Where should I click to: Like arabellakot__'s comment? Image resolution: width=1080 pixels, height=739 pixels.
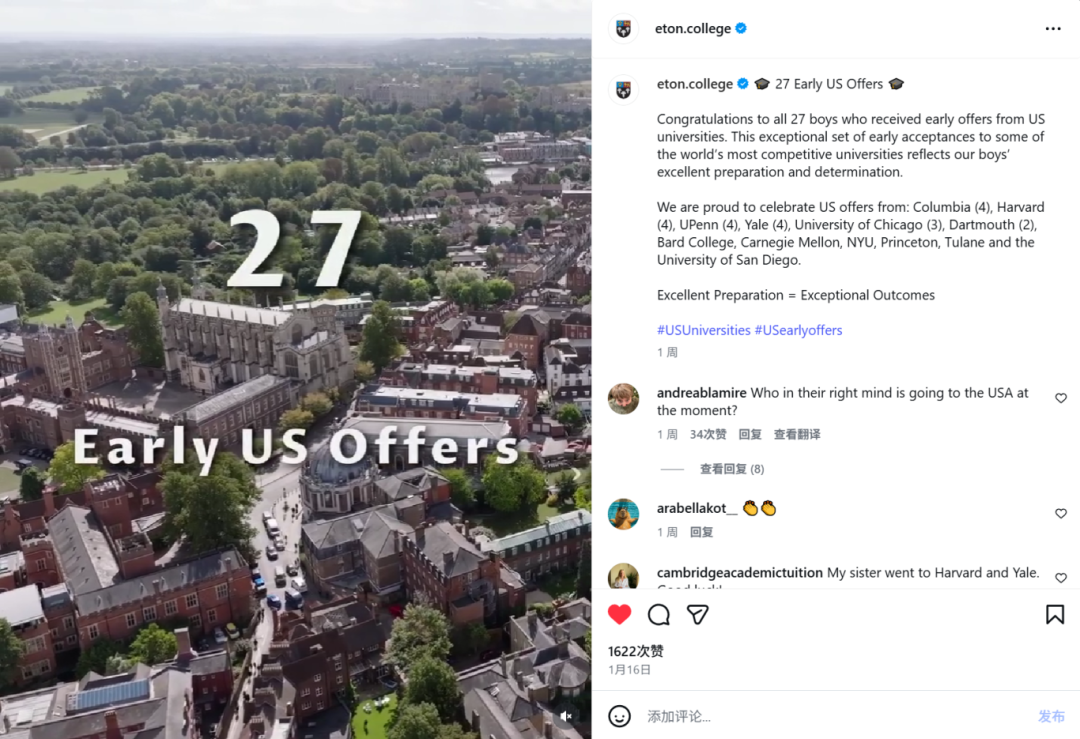1061,513
